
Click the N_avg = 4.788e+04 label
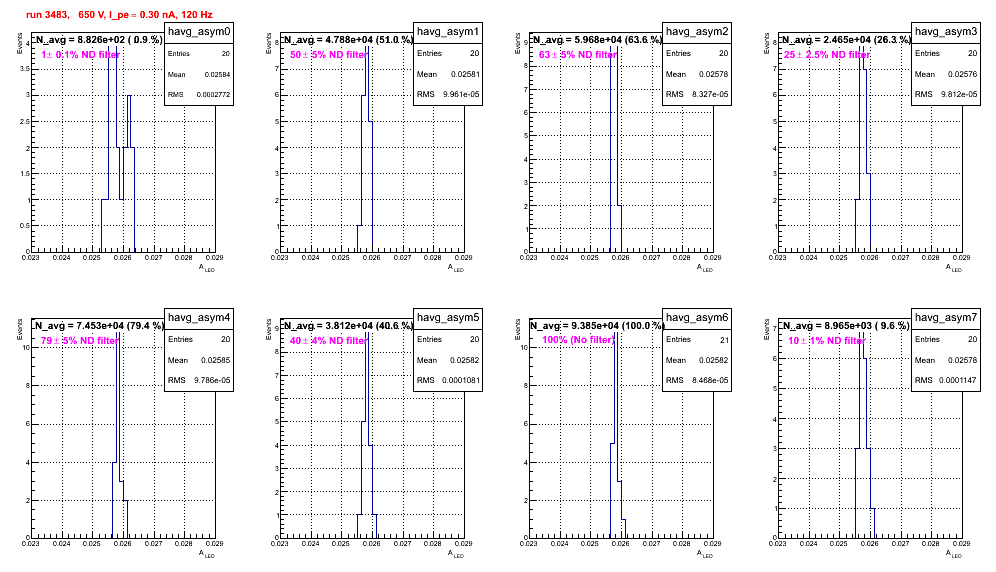pos(348,40)
